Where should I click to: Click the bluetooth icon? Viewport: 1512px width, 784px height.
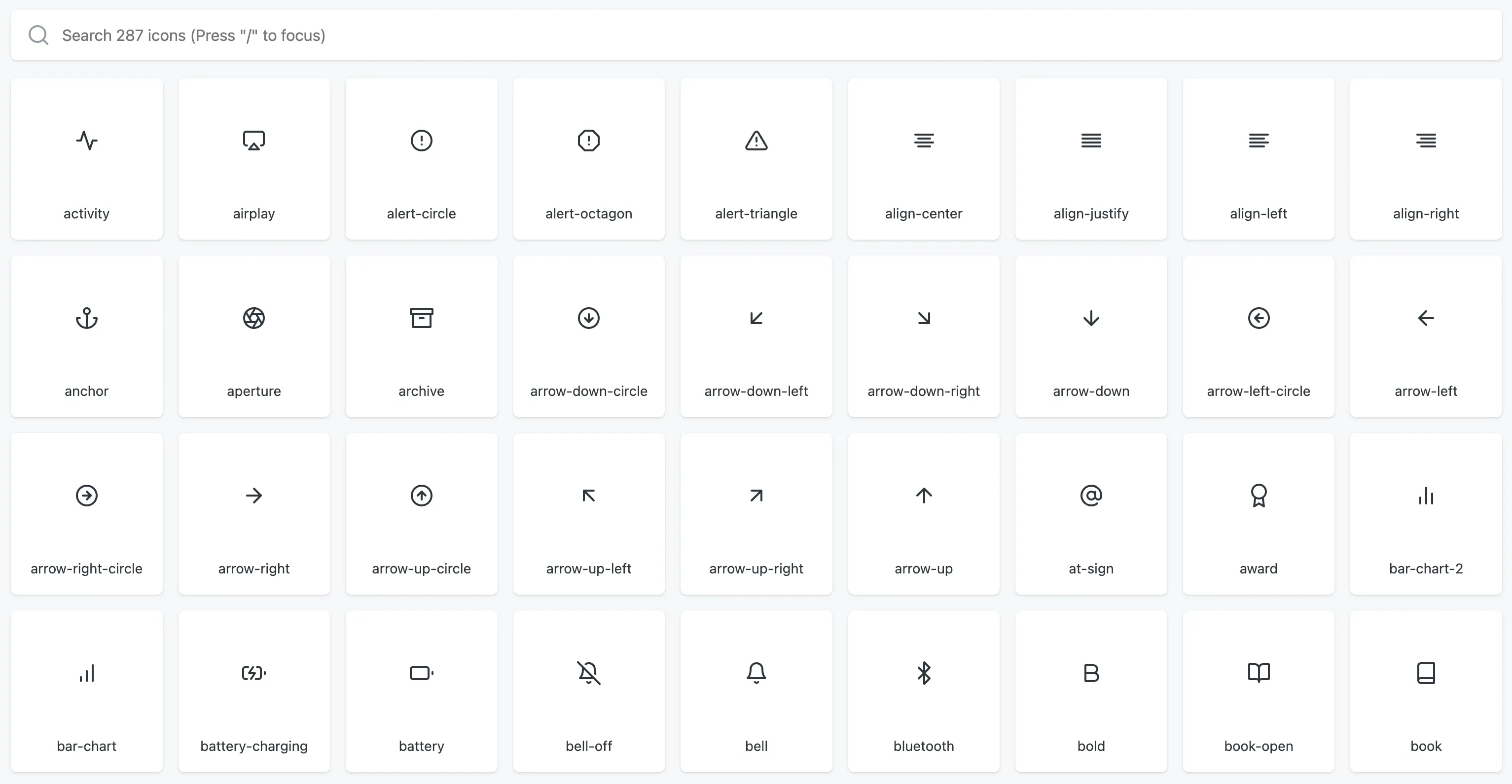tap(923, 674)
